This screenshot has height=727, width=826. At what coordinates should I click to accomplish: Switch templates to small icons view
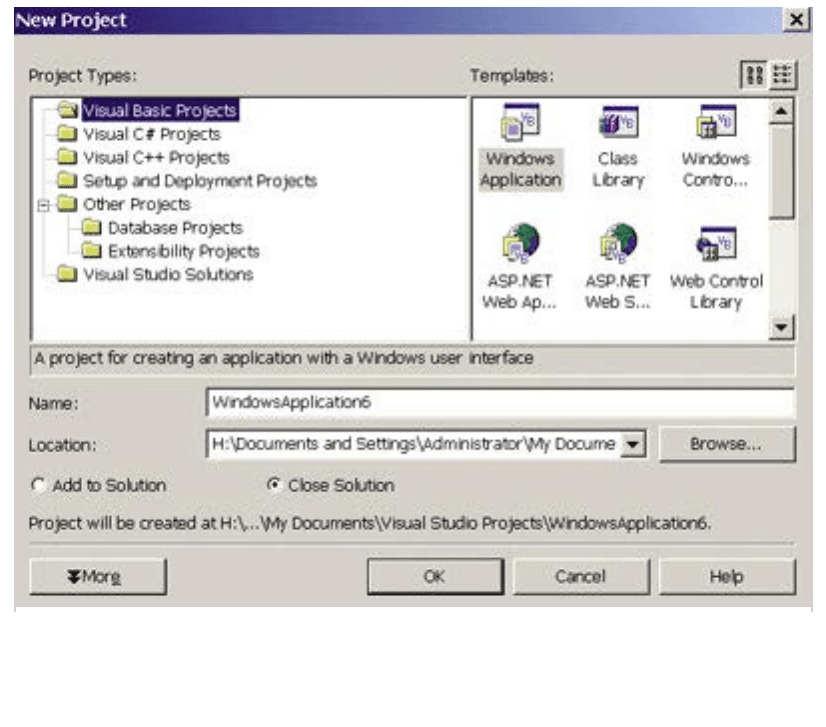tap(783, 75)
